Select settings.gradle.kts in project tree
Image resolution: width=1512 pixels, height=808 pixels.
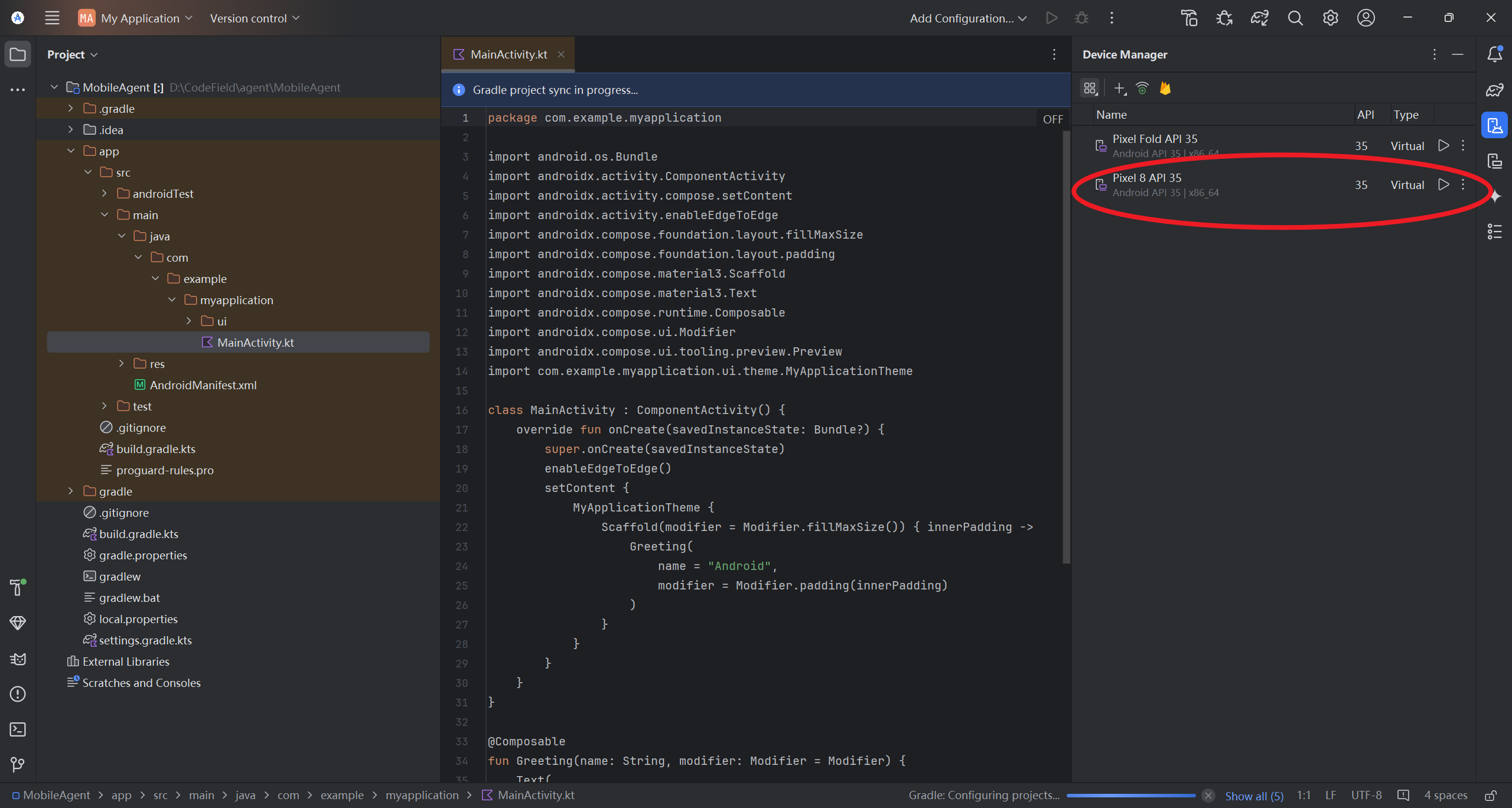tap(238, 640)
